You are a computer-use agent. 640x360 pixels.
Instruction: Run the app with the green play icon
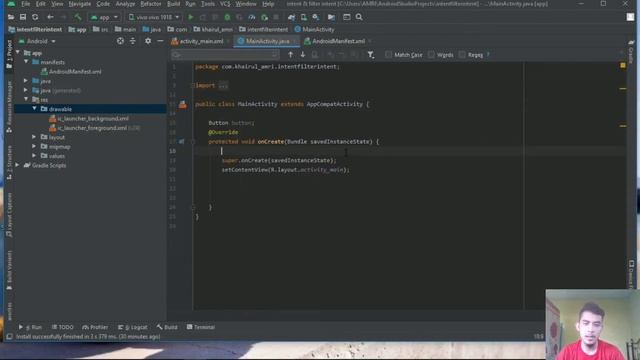click(191, 17)
